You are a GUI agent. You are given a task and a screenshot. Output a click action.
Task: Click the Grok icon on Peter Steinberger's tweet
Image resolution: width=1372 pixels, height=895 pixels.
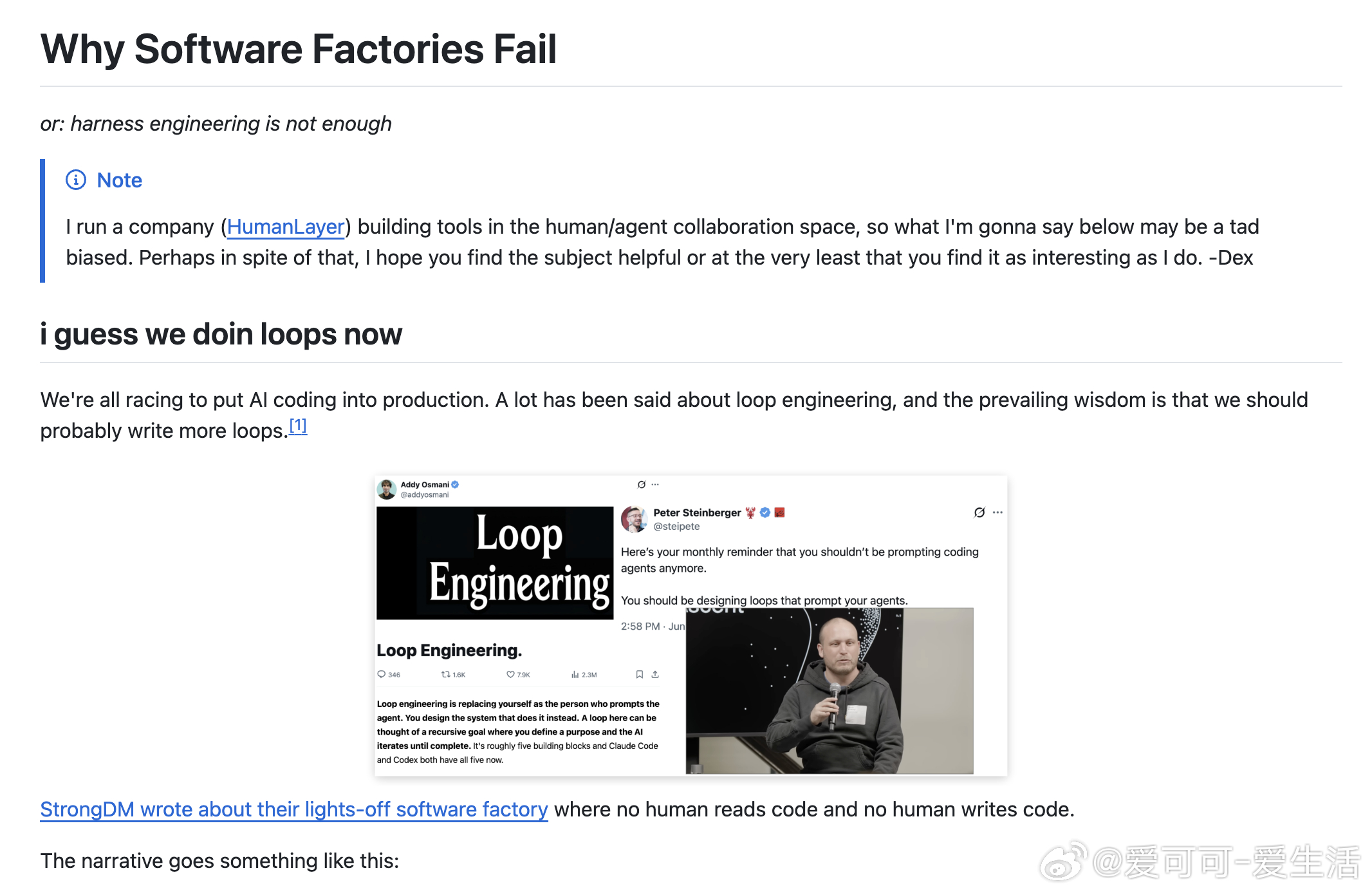979,513
